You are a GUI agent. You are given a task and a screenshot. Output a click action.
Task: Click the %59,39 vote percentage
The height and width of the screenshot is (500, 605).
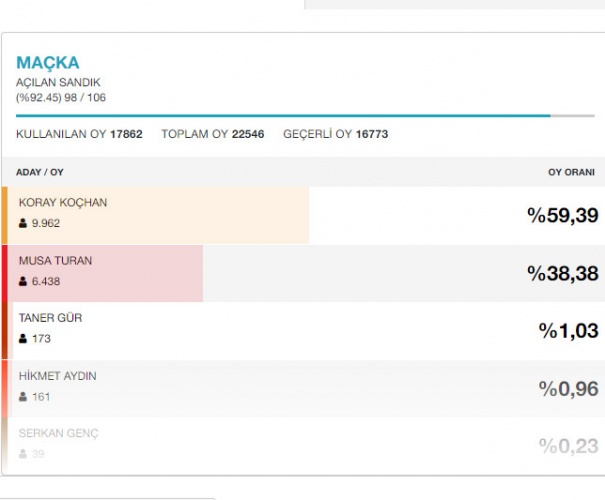(x=563, y=215)
